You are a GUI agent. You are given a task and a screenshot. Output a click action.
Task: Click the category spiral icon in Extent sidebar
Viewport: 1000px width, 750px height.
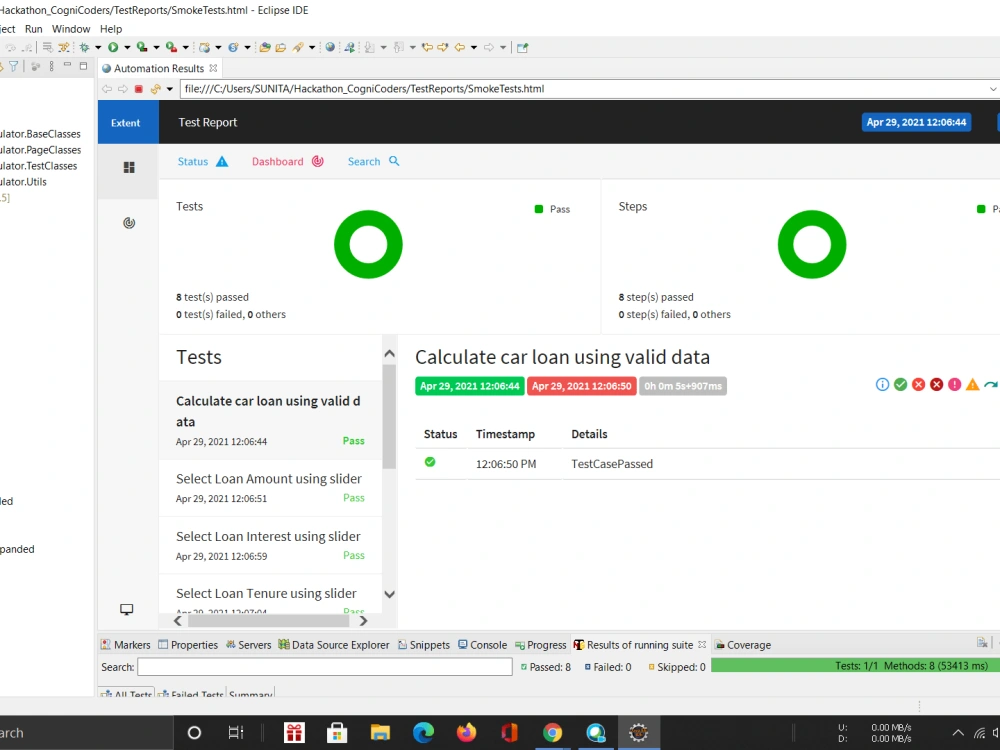[x=127, y=222]
